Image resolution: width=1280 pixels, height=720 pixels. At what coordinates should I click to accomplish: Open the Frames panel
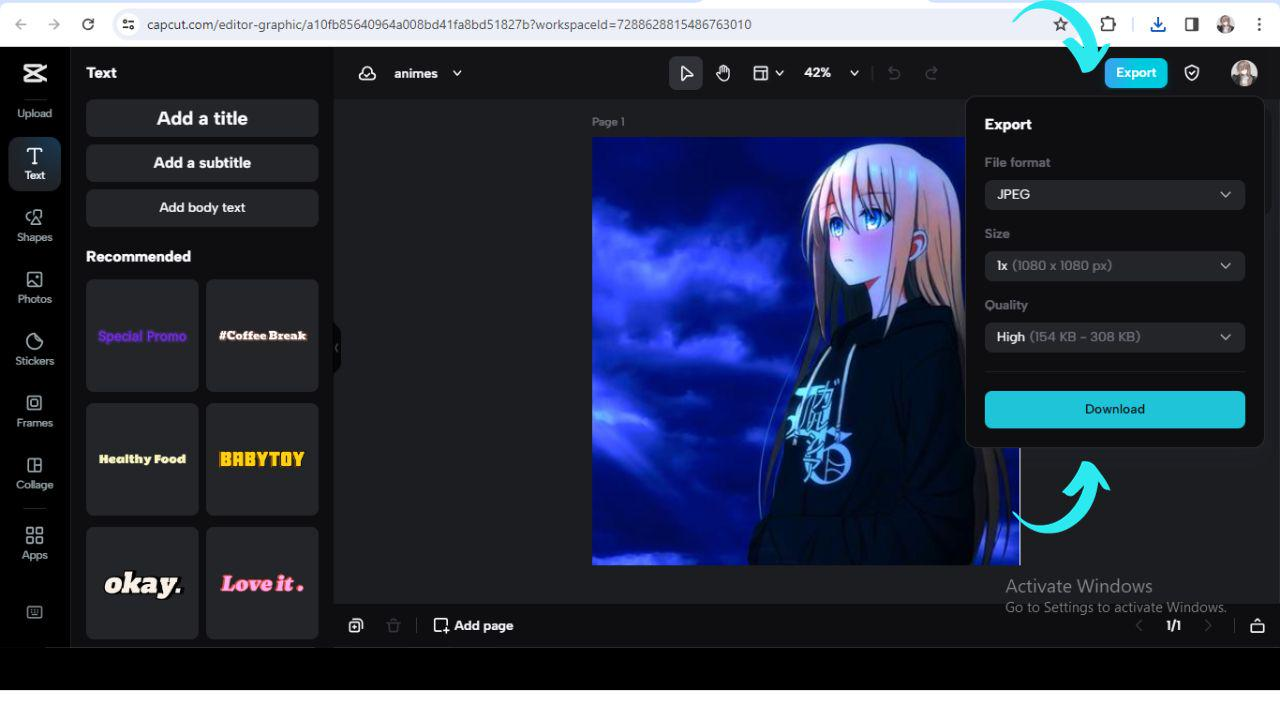[x=34, y=411]
